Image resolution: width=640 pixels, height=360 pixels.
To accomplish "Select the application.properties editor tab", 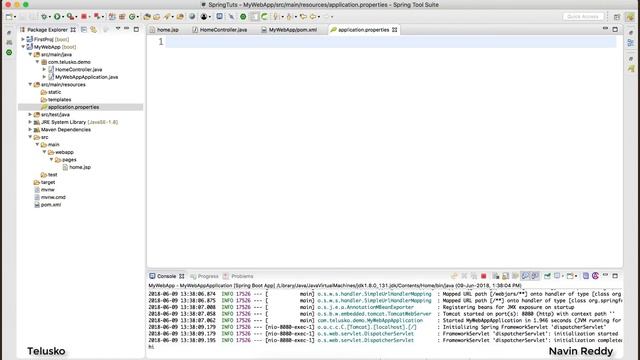I will click(363, 30).
